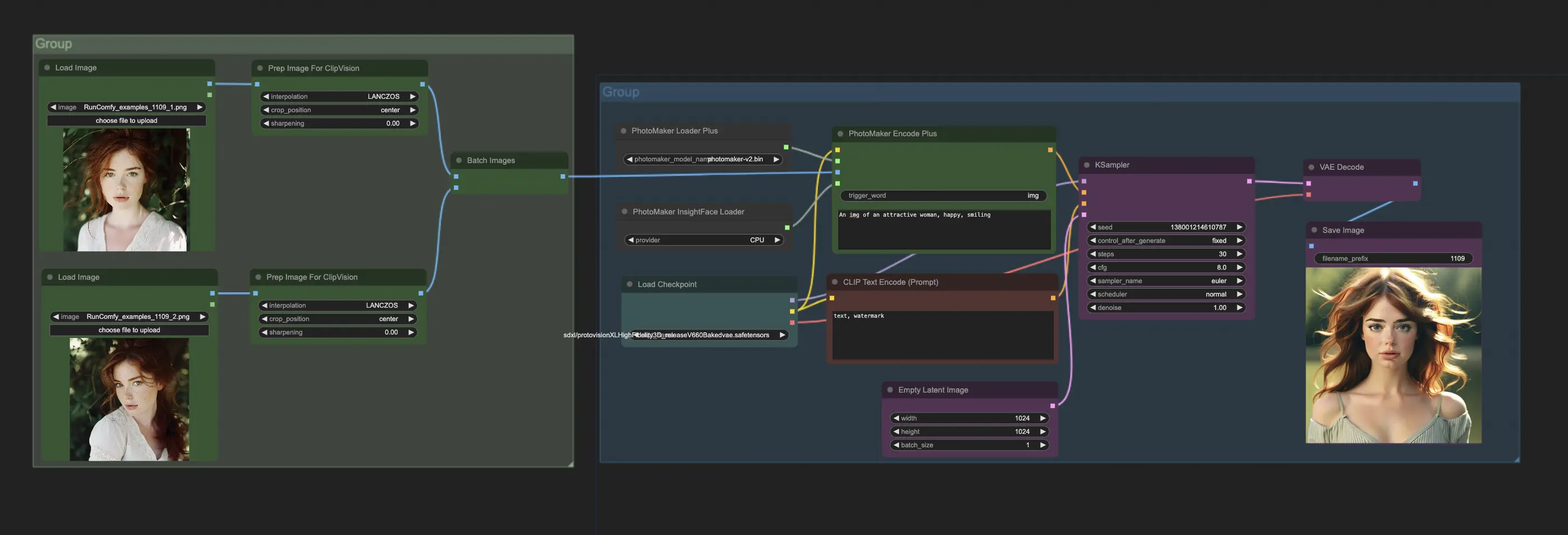Increase cfg value with right arrow

click(x=1239, y=267)
